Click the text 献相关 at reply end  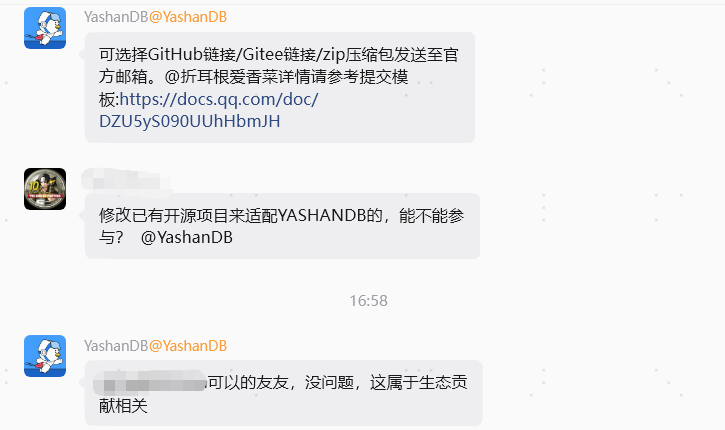tap(123, 405)
